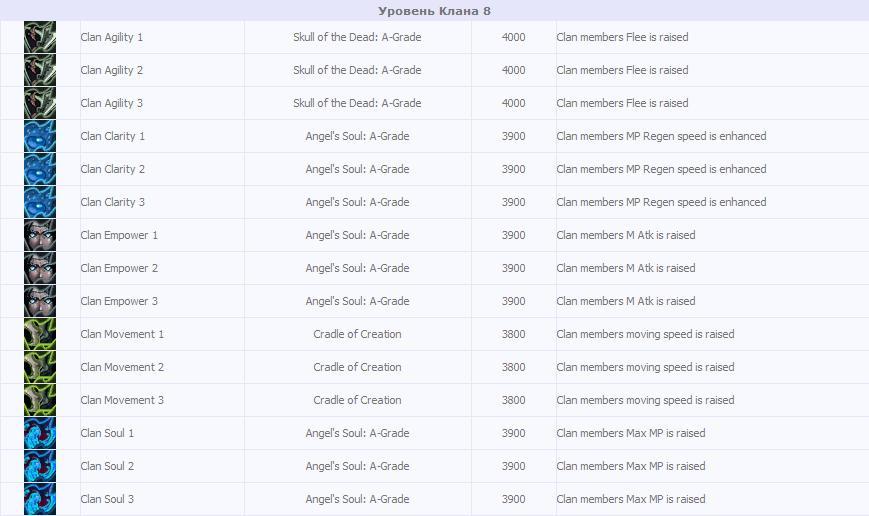This screenshot has width=869, height=516.
Task: Click the Уровень Клана 8 header
Action: coord(434,11)
